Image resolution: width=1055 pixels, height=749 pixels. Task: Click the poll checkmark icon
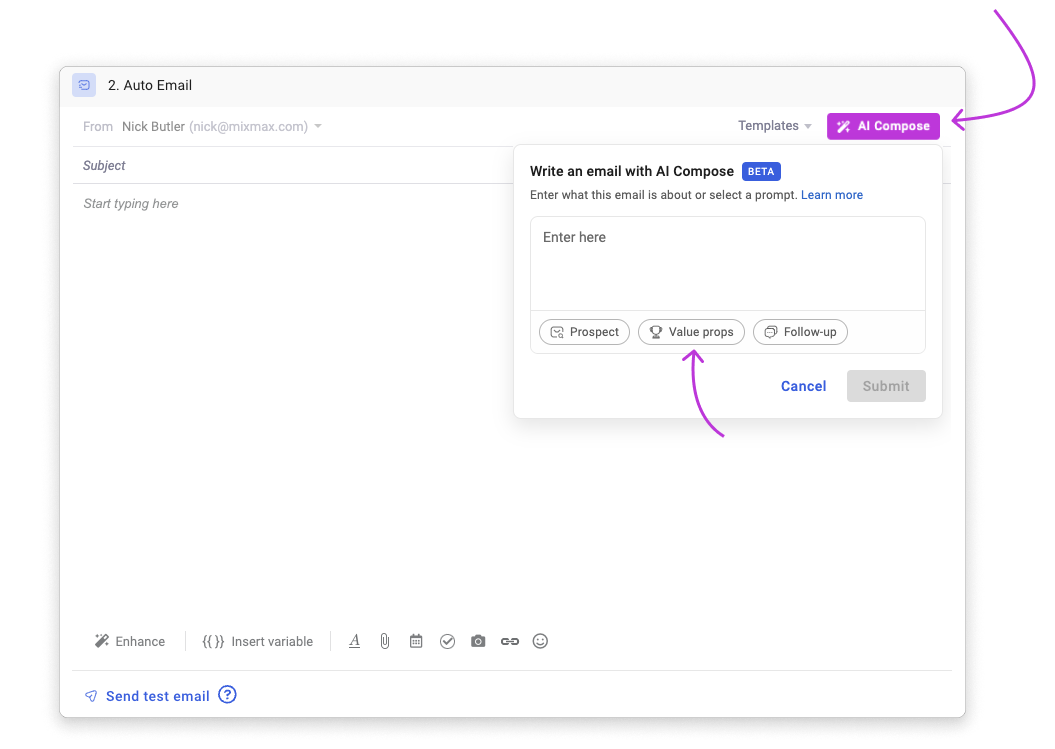(447, 641)
